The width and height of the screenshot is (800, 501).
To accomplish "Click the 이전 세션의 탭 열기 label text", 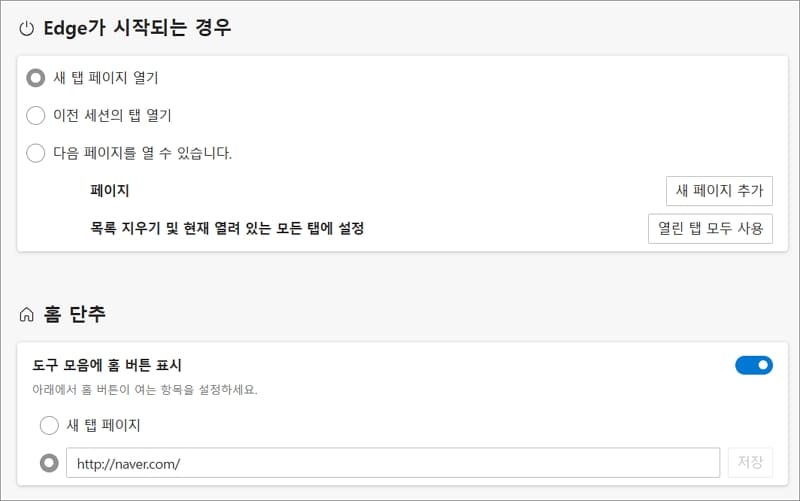I will [112, 115].
